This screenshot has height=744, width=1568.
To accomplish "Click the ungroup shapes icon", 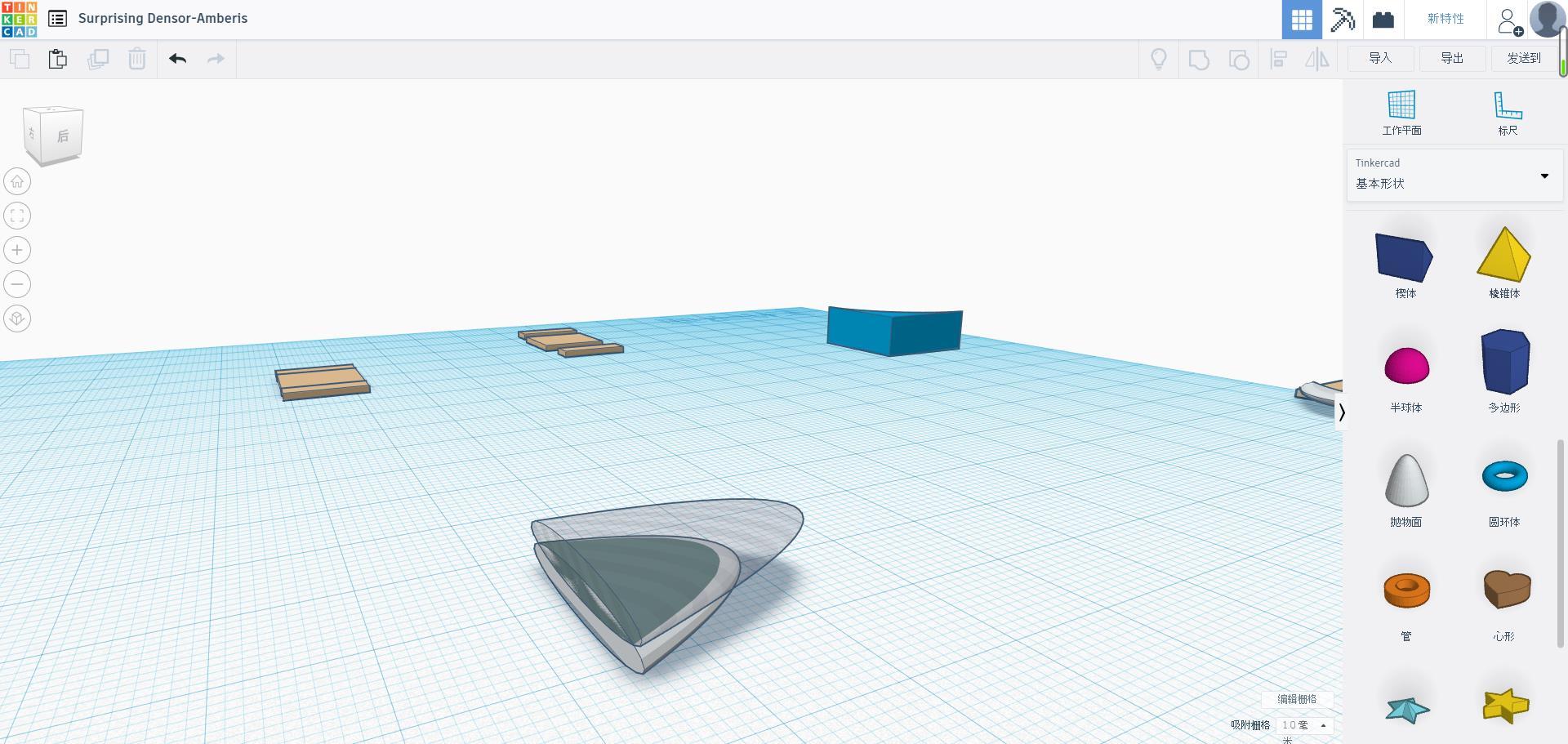I will pos(1239,60).
